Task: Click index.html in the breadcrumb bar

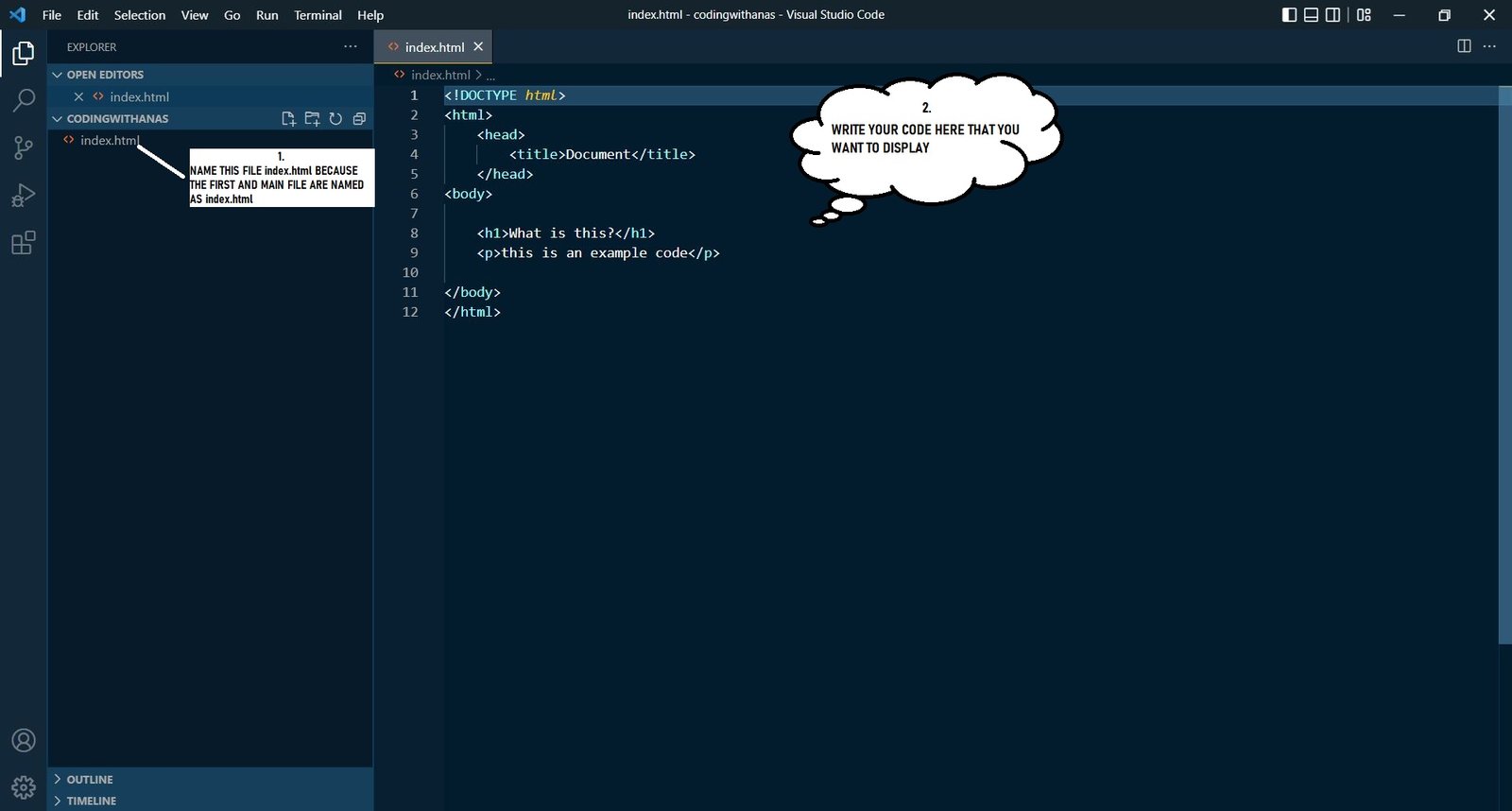Action: coord(440,75)
